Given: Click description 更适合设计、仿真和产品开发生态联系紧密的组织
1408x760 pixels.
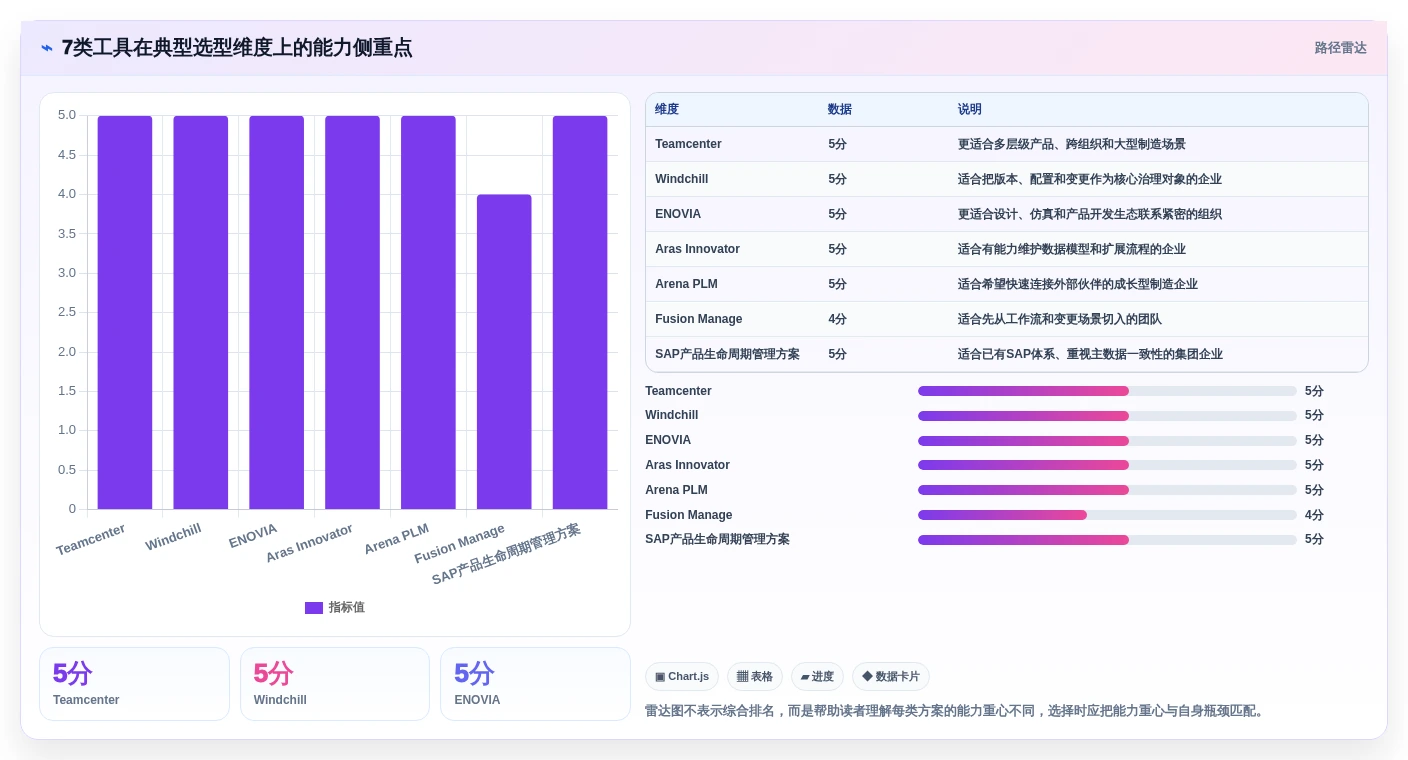Looking at the screenshot, I should (1090, 214).
